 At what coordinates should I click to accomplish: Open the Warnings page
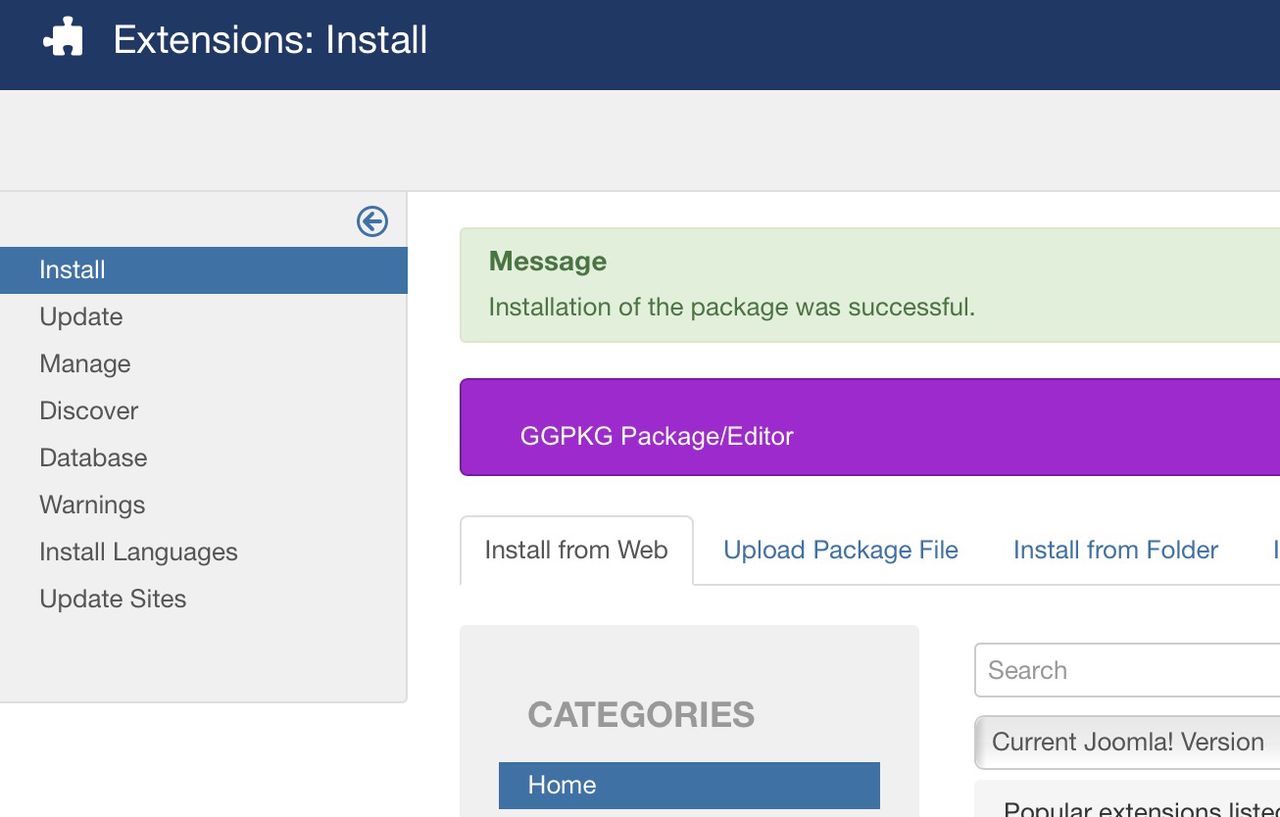coord(92,505)
